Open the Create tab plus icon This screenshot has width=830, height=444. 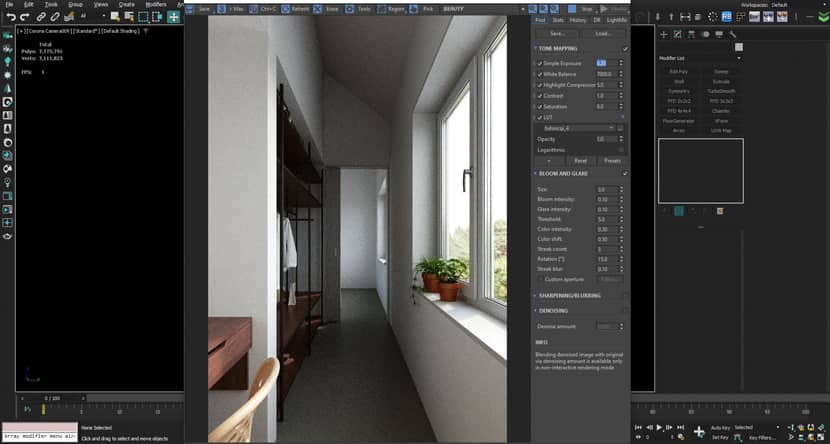(664, 34)
